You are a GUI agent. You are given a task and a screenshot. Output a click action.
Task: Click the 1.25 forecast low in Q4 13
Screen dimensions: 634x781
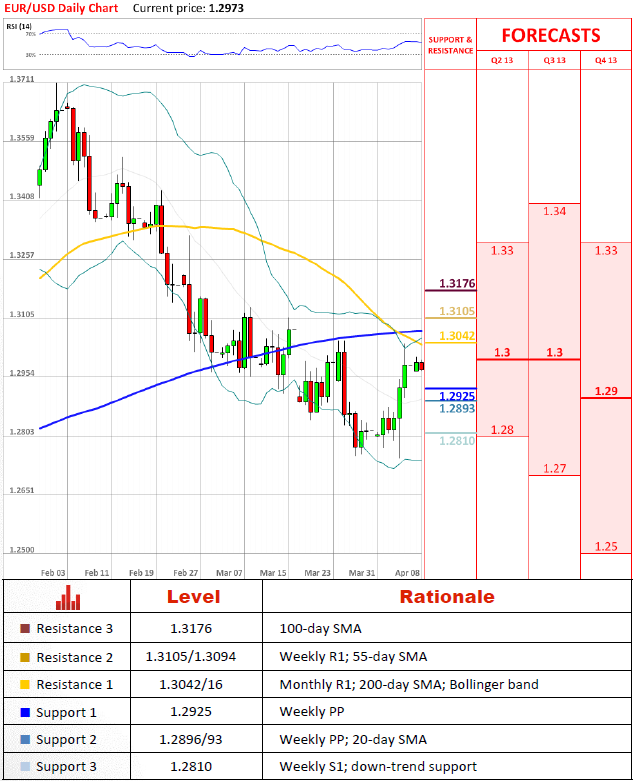point(606,546)
